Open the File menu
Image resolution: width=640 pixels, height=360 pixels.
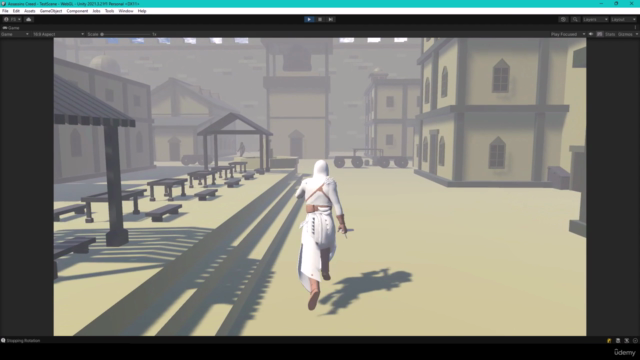point(5,11)
